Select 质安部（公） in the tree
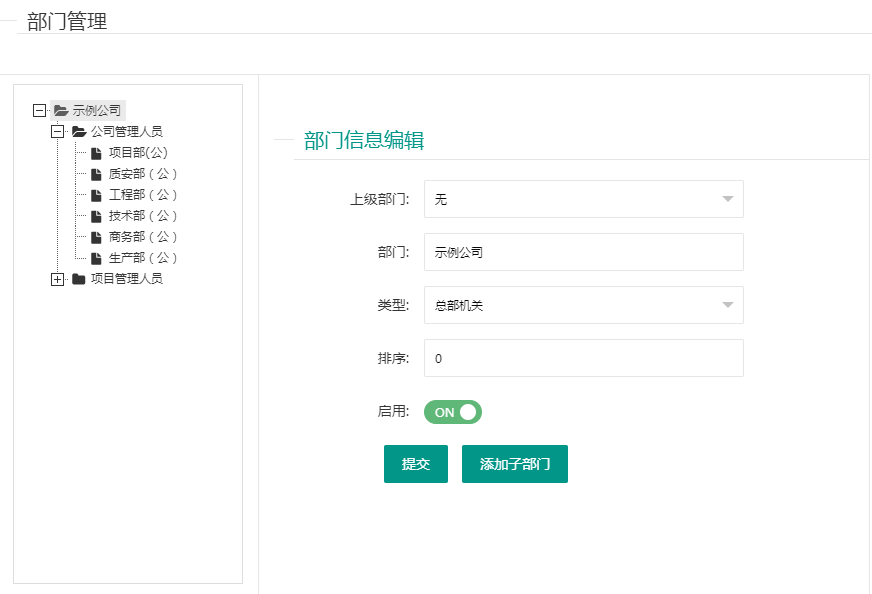Screen dimensions: 872x594 coord(143,174)
